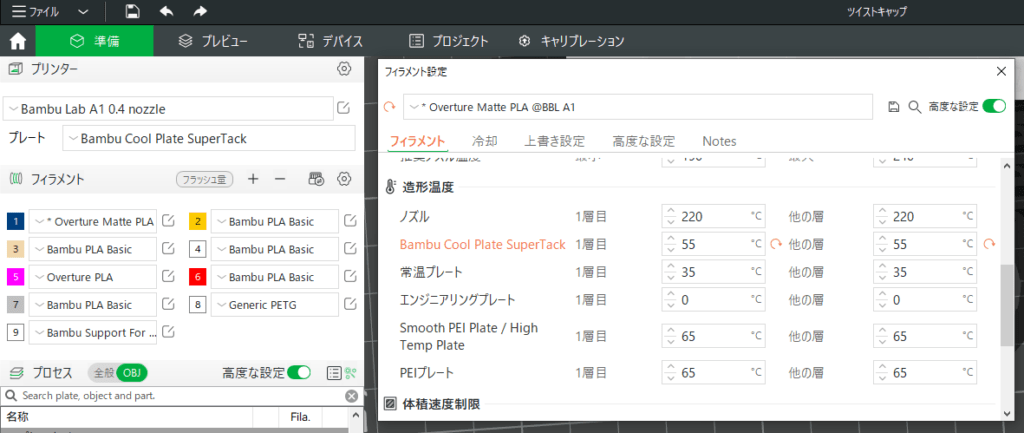Search filament settings with magnifier icon
This screenshot has height=433, width=1024.
[x=915, y=106]
